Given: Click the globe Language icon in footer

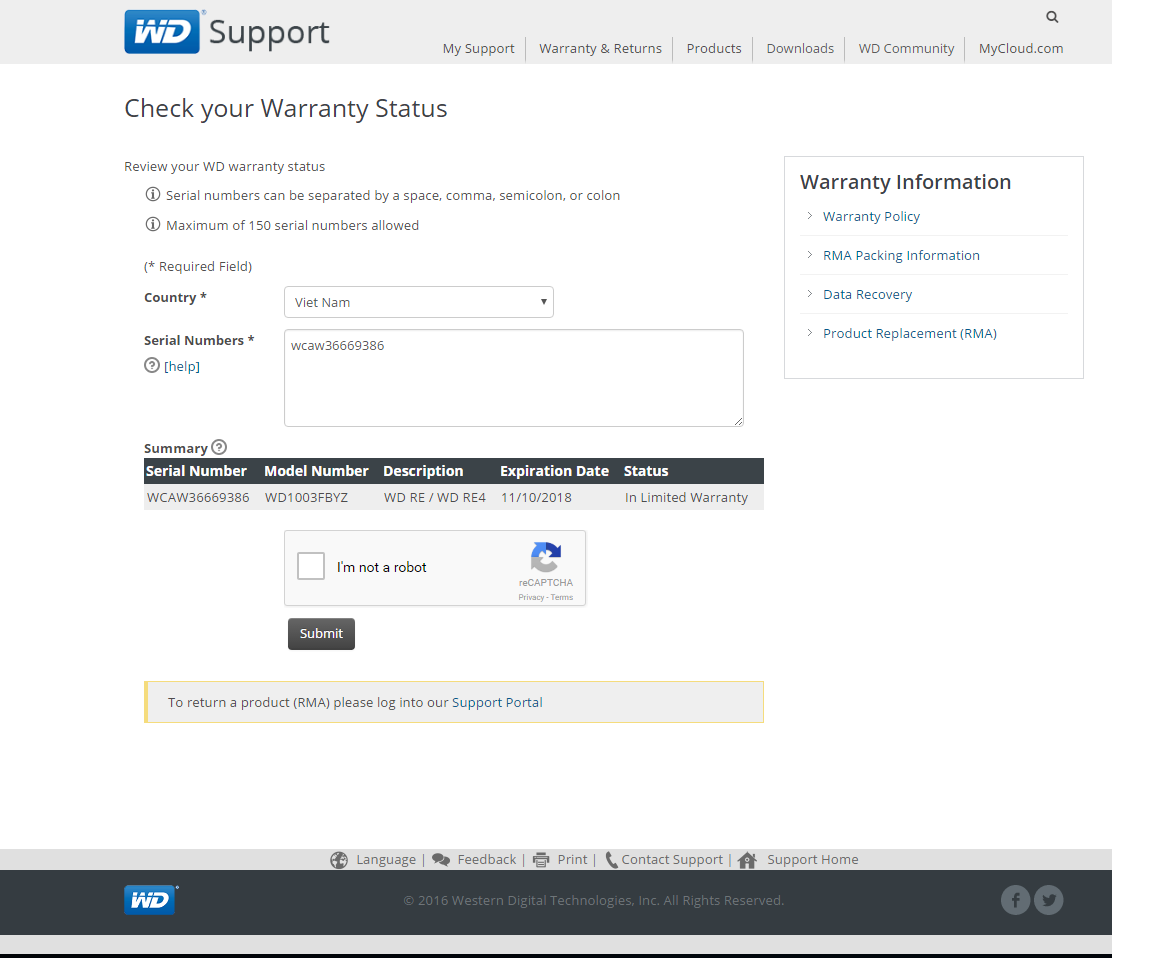Looking at the screenshot, I should point(339,860).
